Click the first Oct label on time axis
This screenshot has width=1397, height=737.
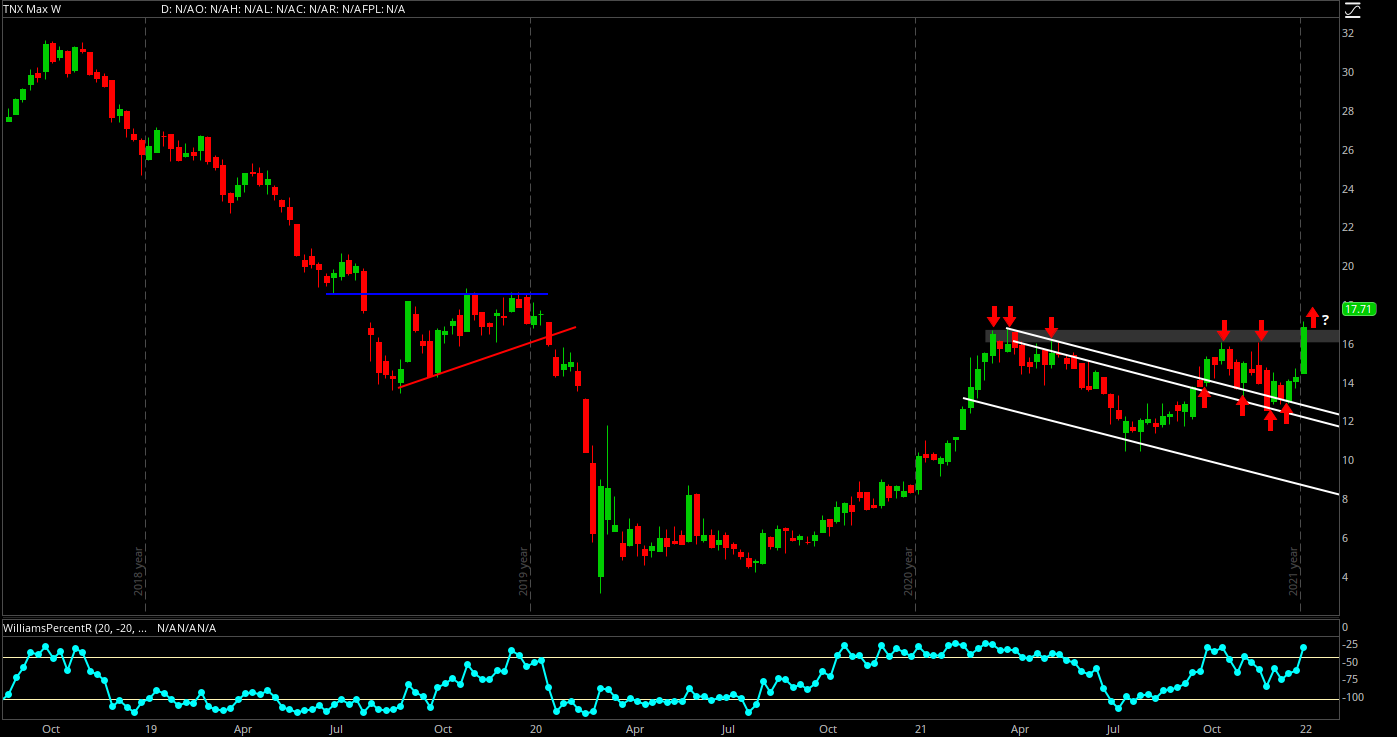click(51, 729)
